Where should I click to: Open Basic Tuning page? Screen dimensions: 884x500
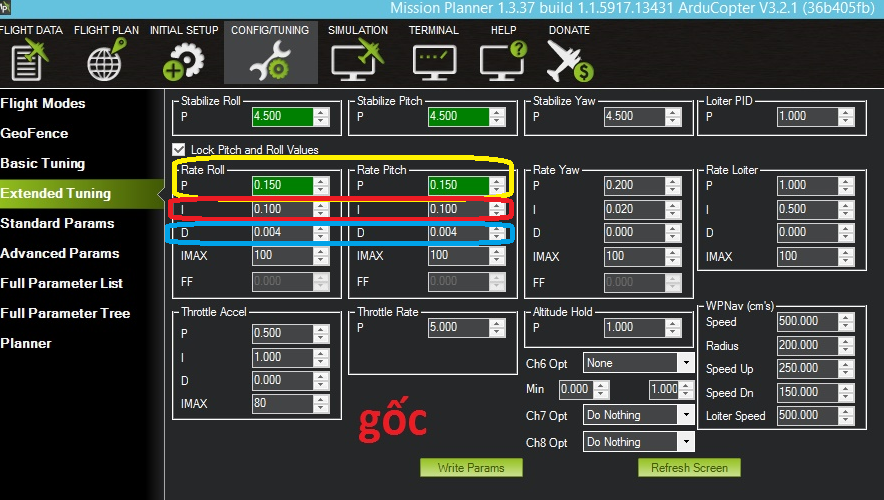pos(43,163)
